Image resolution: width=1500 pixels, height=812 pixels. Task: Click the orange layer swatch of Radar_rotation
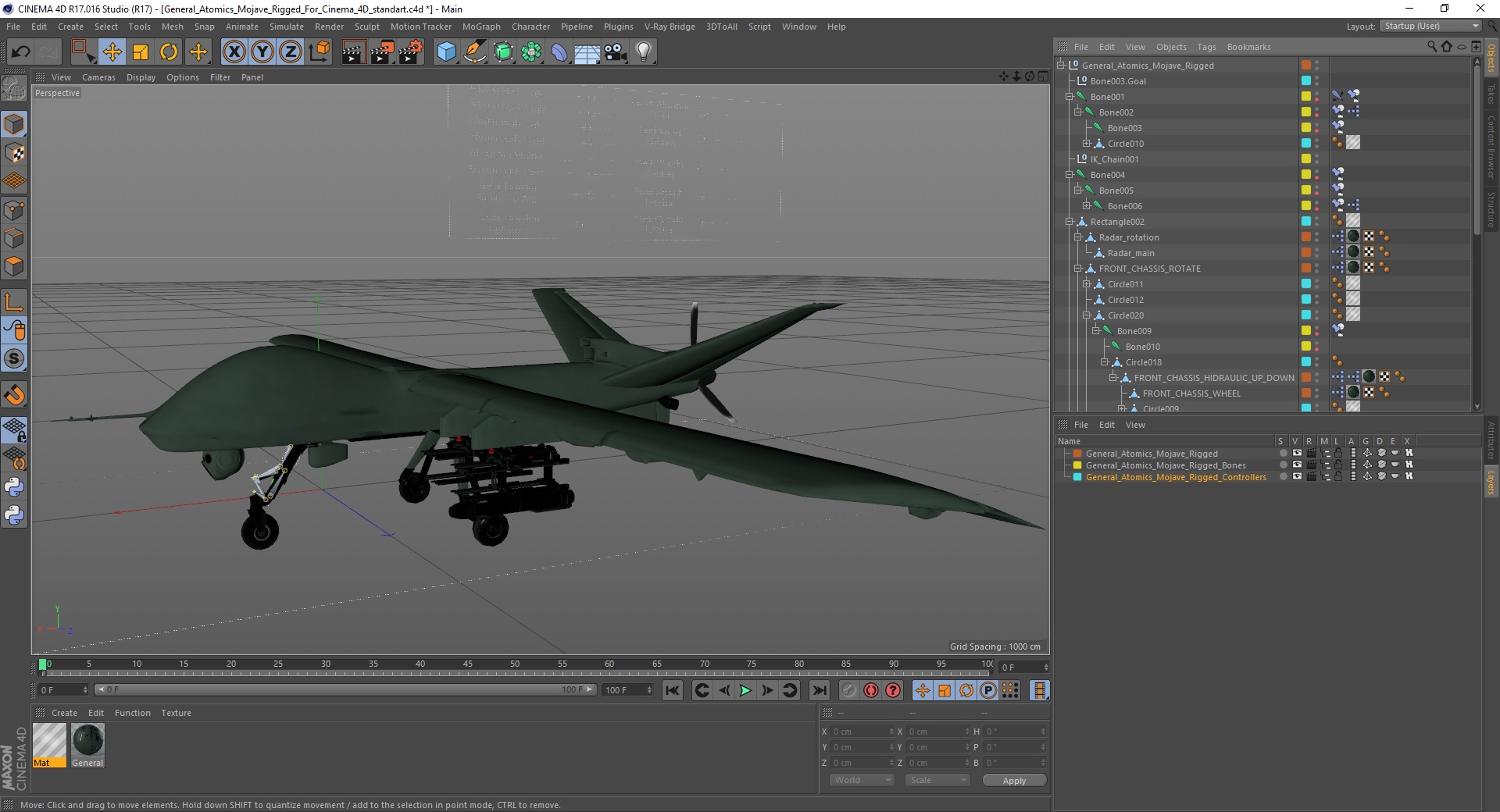pyautogui.click(x=1305, y=237)
